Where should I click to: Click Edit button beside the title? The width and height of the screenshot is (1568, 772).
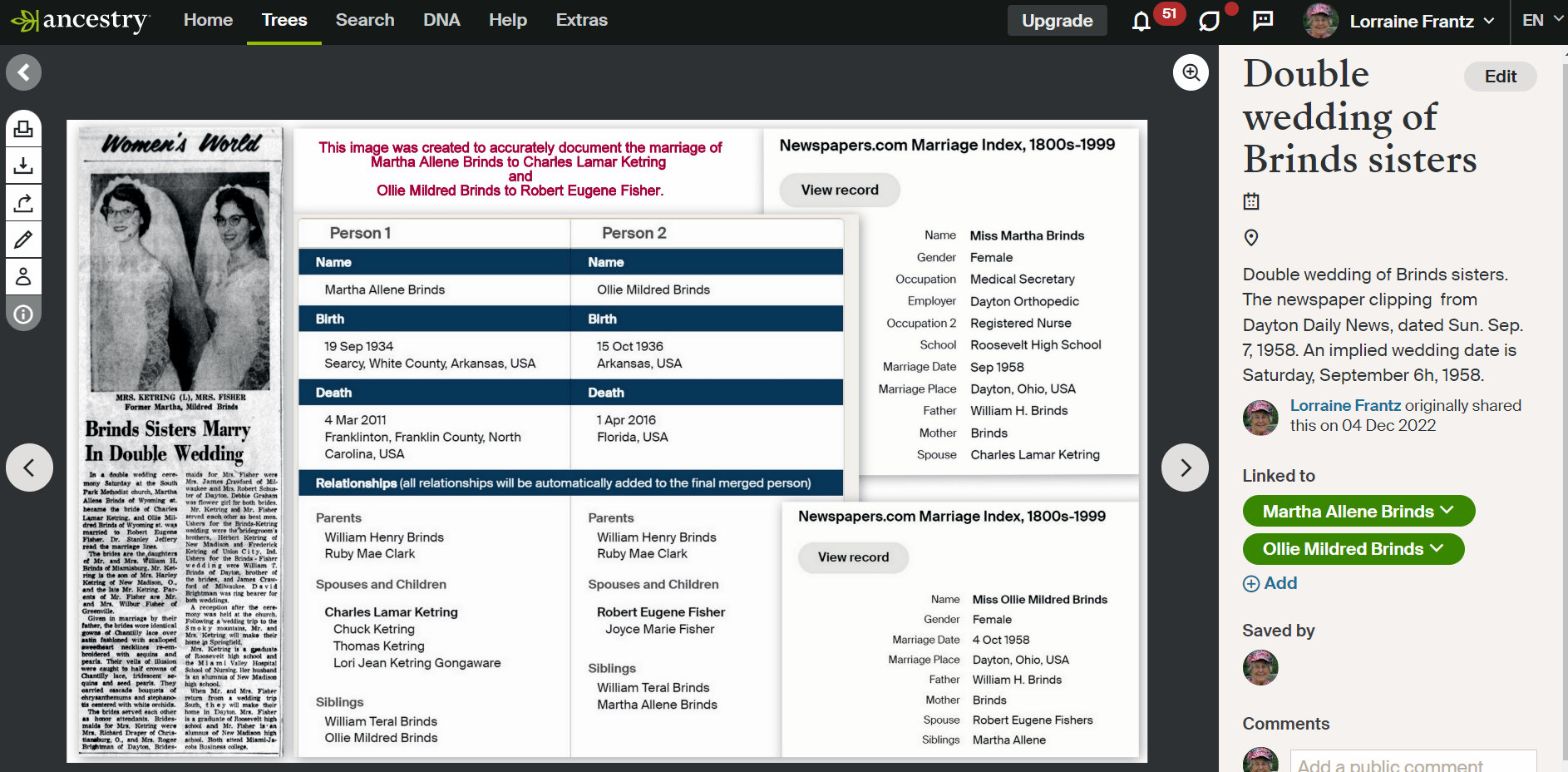[x=1500, y=77]
